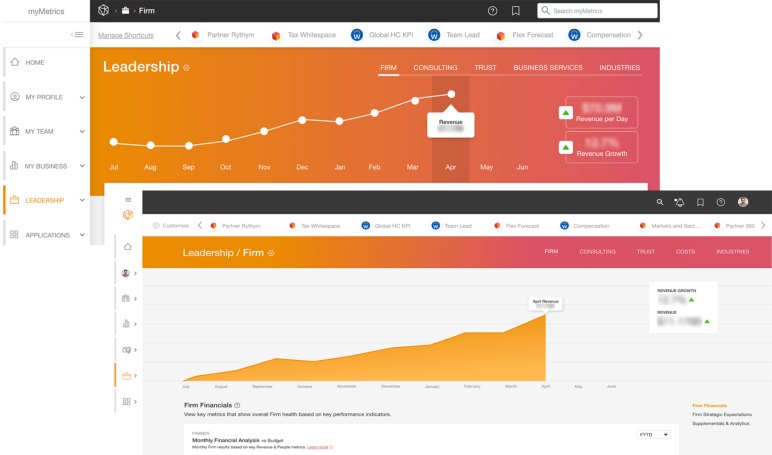Click orange briefcase icon in collapsed sidebar

click(x=127, y=376)
